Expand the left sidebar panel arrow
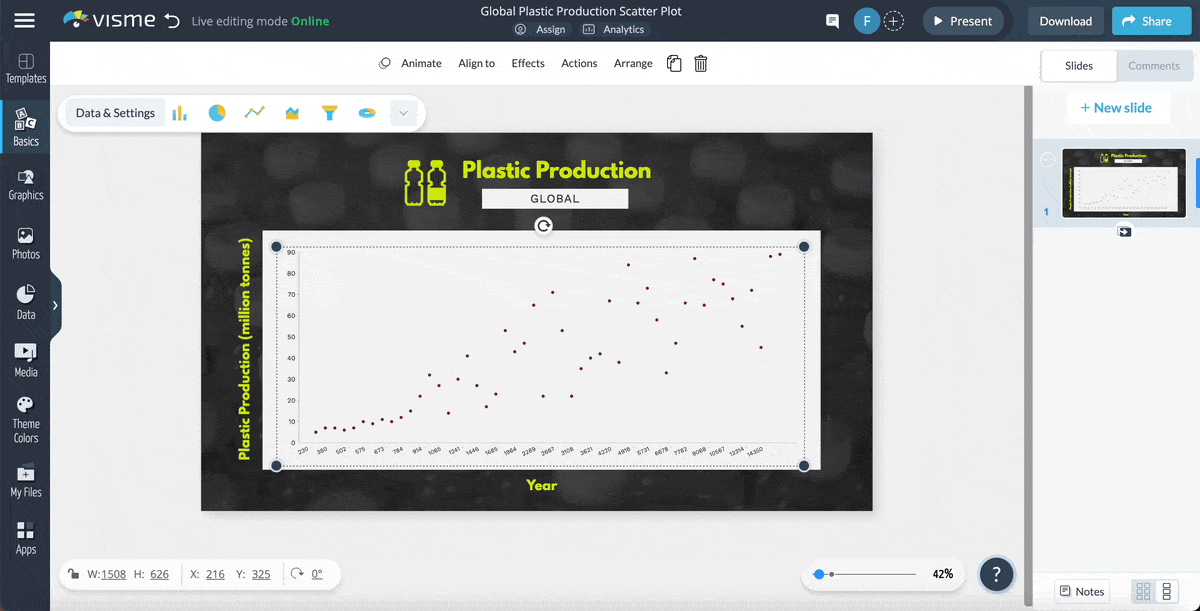This screenshot has height=611, width=1200. click(55, 305)
